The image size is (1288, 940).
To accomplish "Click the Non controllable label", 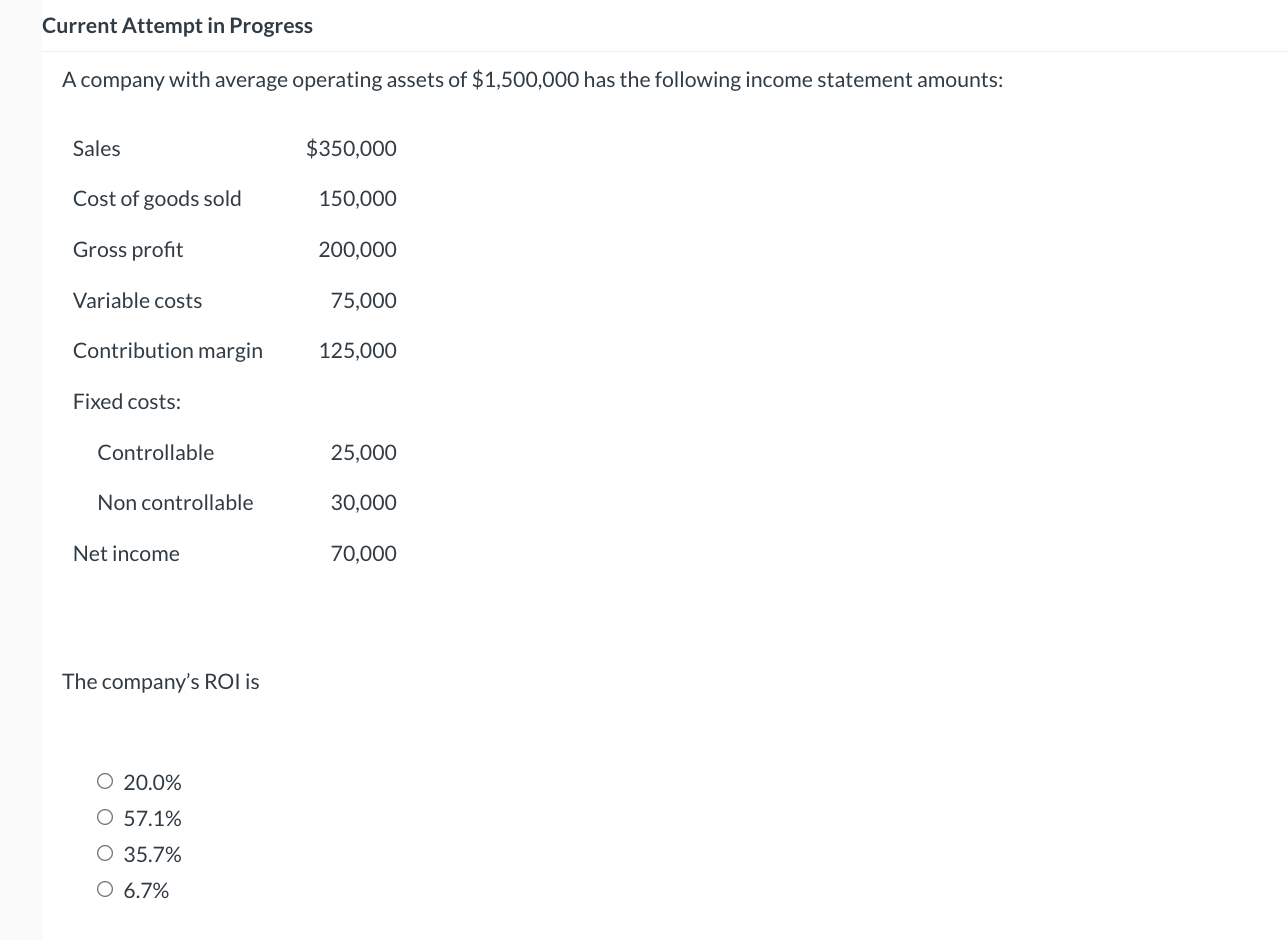I will [x=175, y=502].
